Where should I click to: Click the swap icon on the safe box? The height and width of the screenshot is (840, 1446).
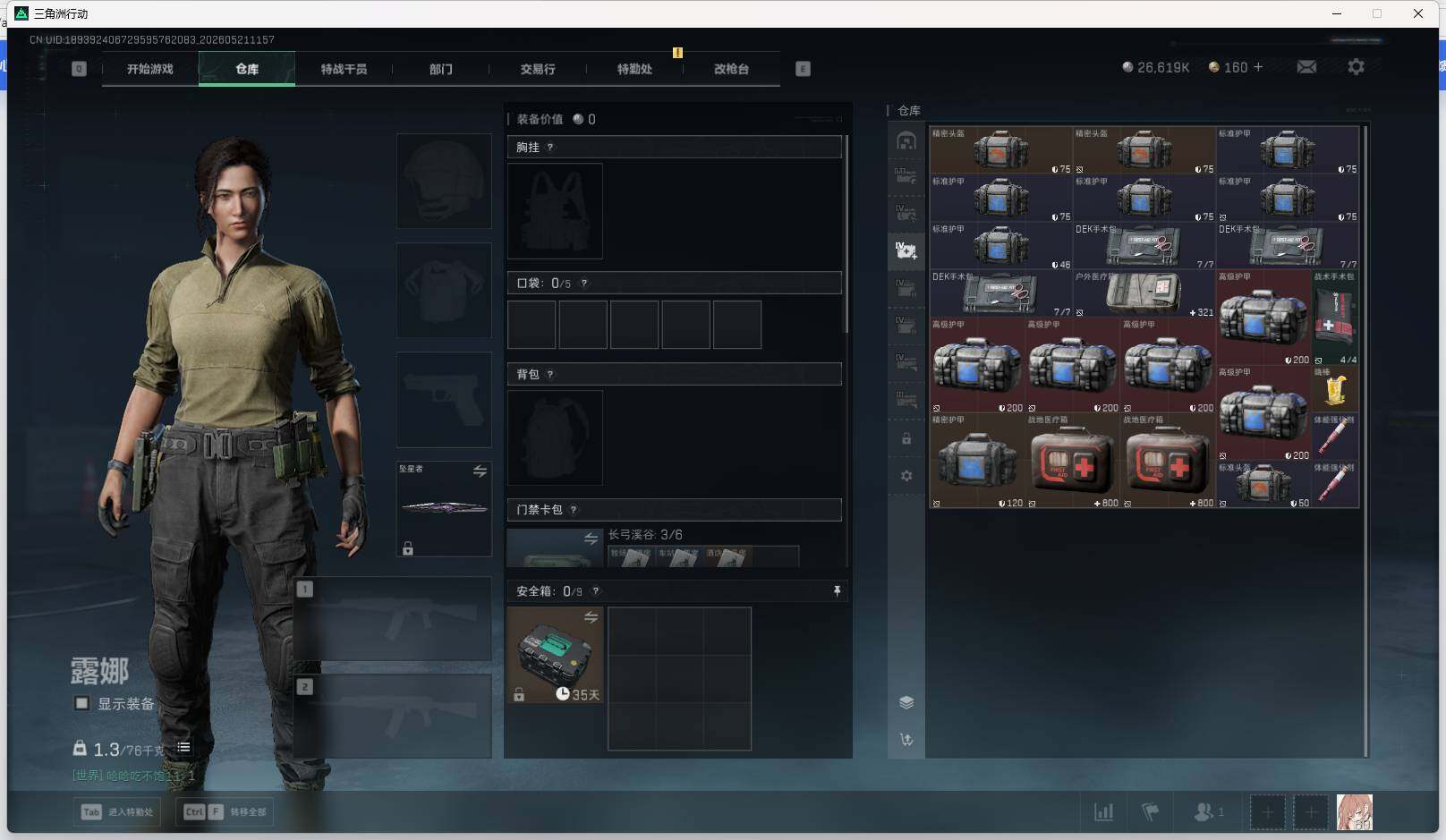coord(591,617)
